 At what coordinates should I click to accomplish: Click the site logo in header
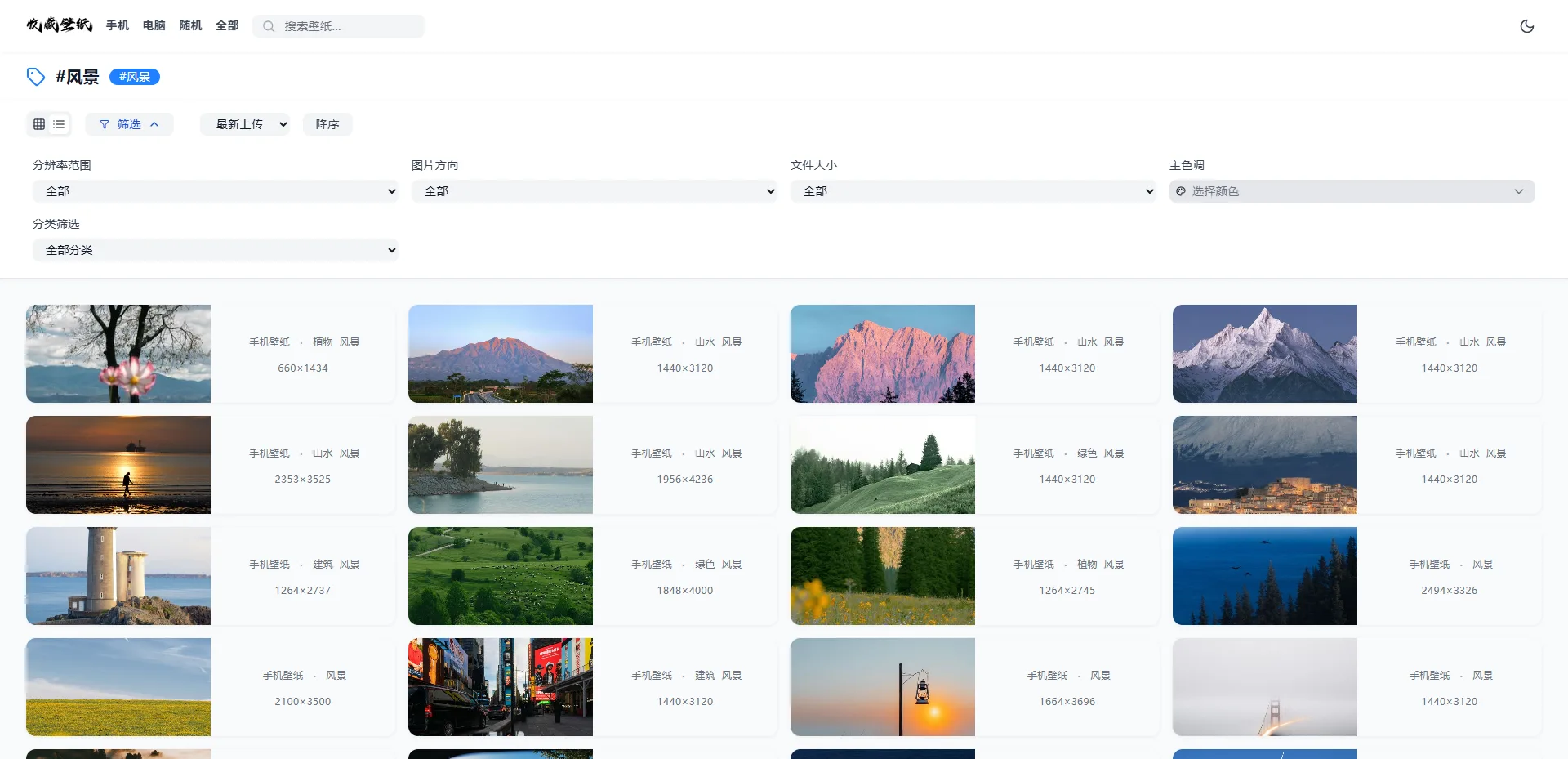59,25
